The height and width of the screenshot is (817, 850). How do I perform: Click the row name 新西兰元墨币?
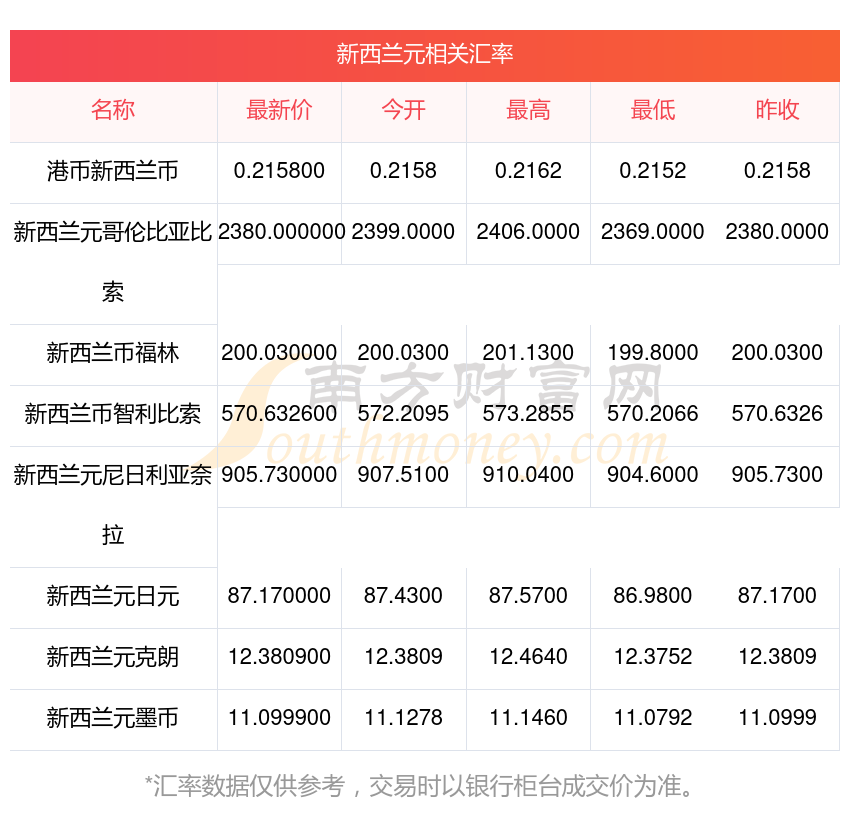click(113, 718)
